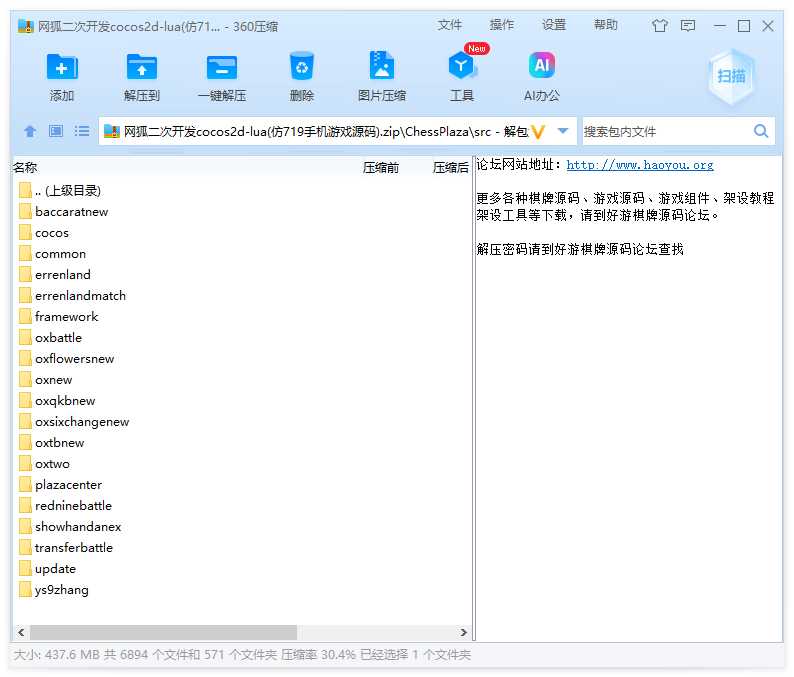Click the 解压密码请到好游棋牌源码论坛查找 comment line
The image size is (794, 677).
tap(580, 249)
